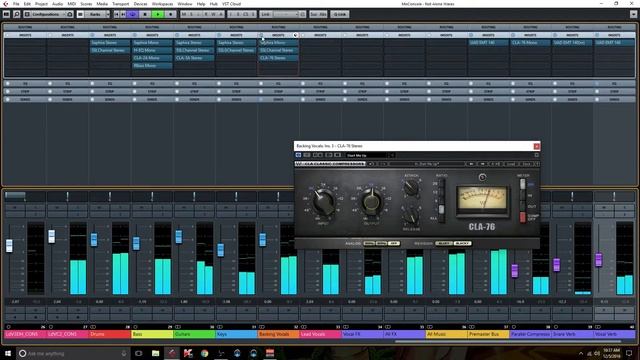Adjust the Drums channel volume fader
Viewport: 640px width, 360px height.
94,240
